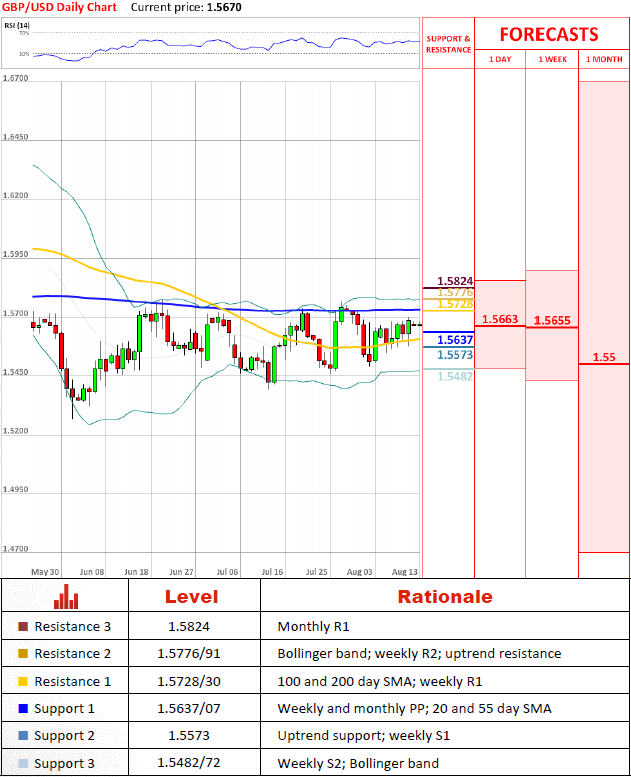This screenshot has width=631, height=777.
Task: Click the 1 month forecast value 1.55
Action: coord(604,357)
